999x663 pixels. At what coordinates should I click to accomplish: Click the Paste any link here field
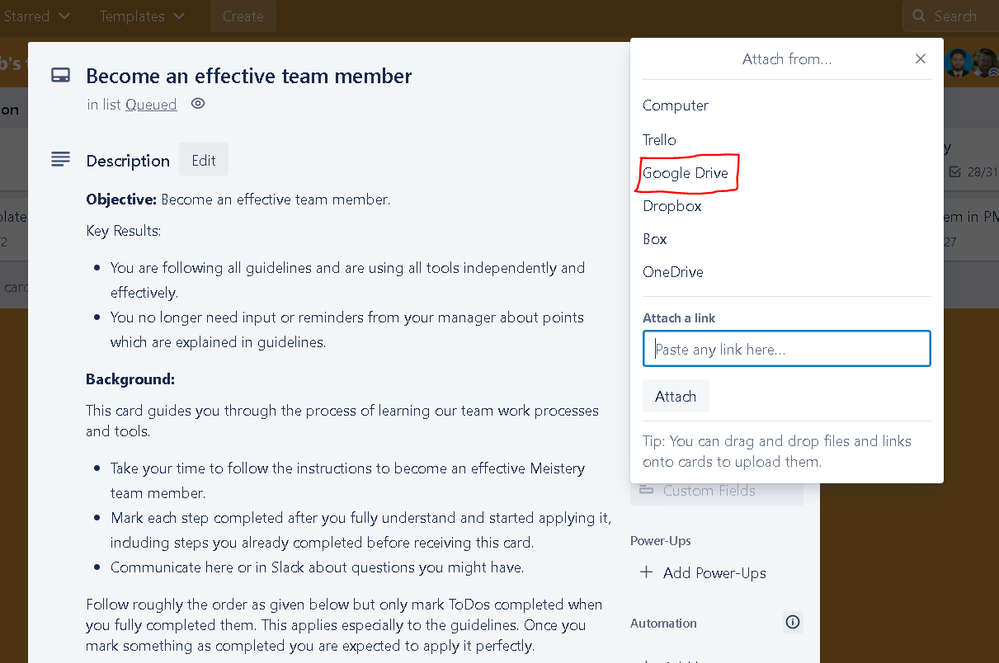[786, 348]
